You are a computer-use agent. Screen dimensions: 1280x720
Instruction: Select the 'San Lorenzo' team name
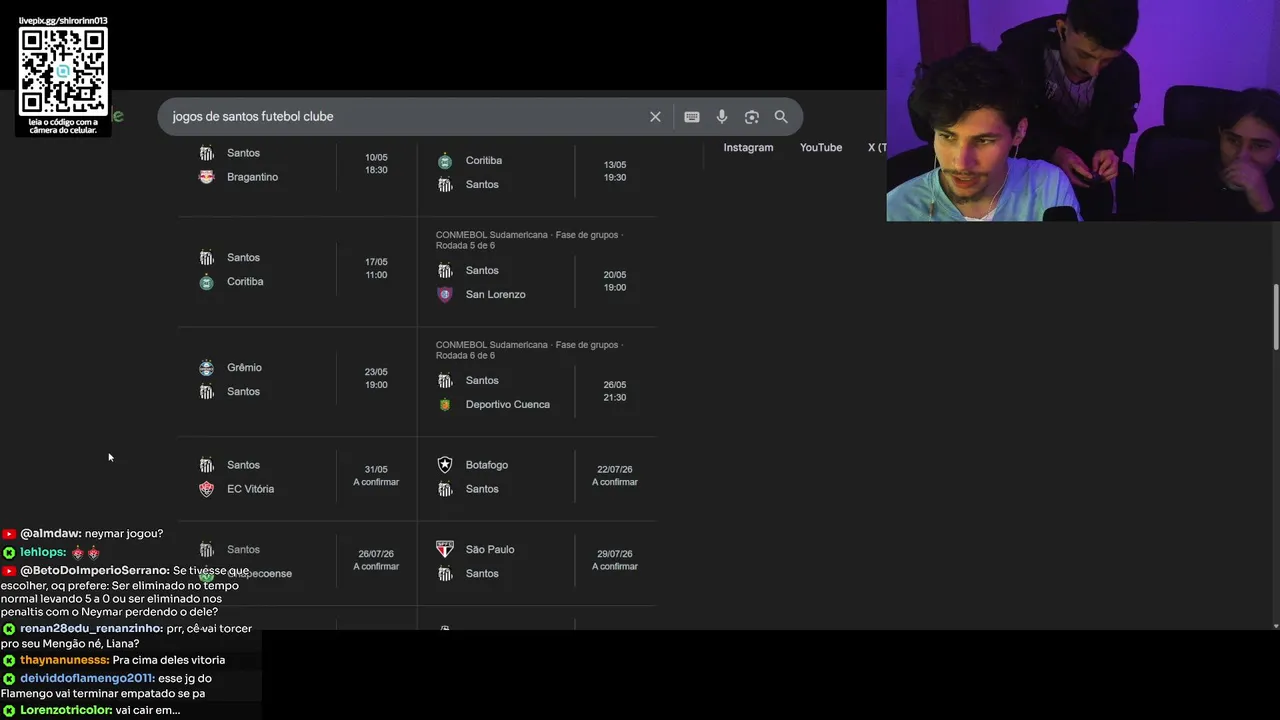[x=495, y=295]
